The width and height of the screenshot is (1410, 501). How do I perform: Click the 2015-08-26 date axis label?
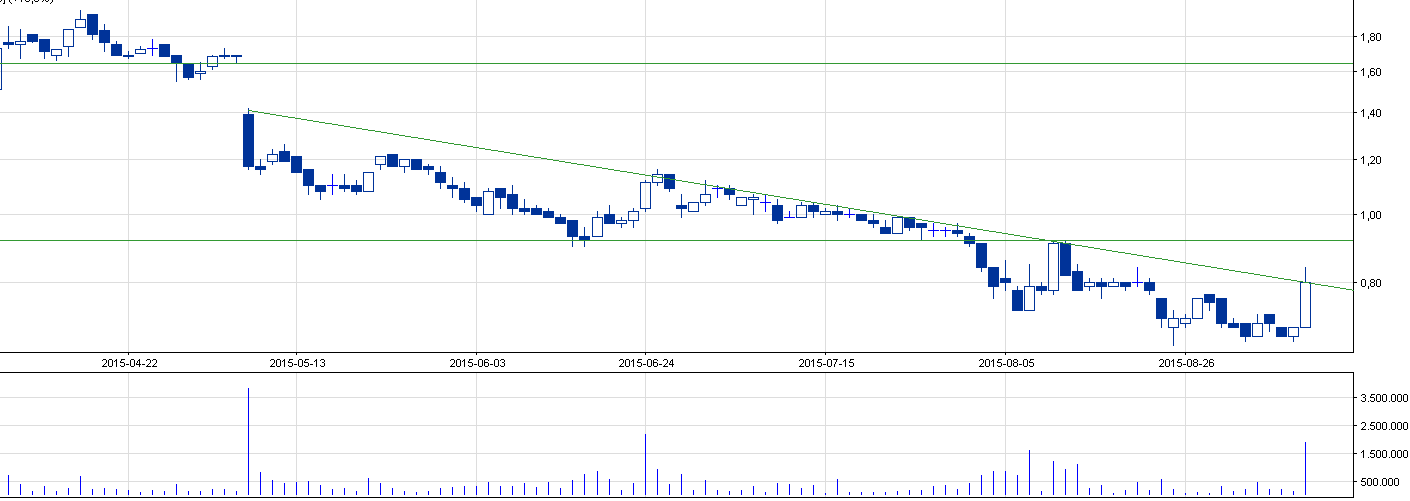(1186, 363)
